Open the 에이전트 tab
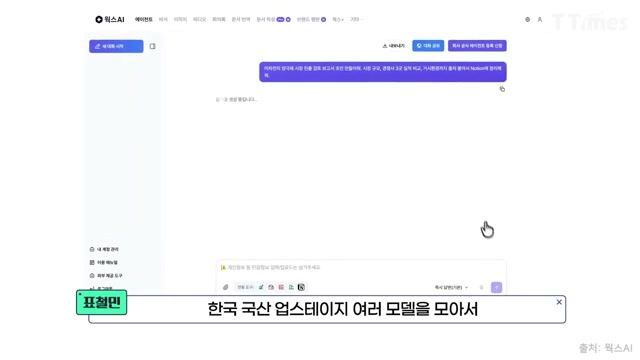Viewport: 640px width, 360px height. (144, 19)
